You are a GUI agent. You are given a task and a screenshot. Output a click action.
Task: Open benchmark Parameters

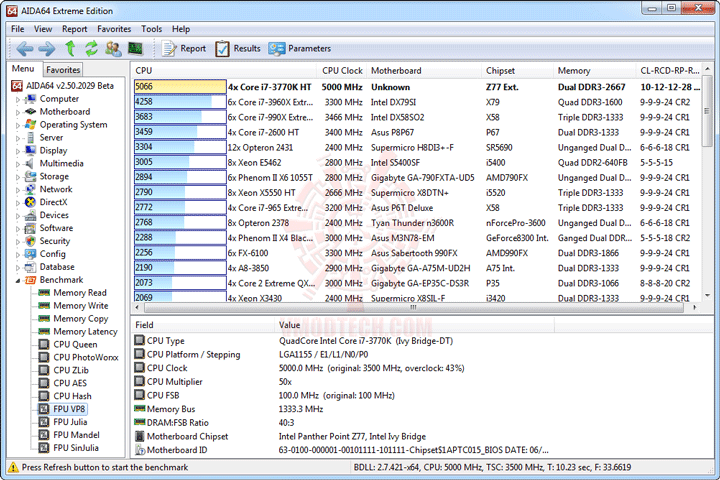point(300,48)
